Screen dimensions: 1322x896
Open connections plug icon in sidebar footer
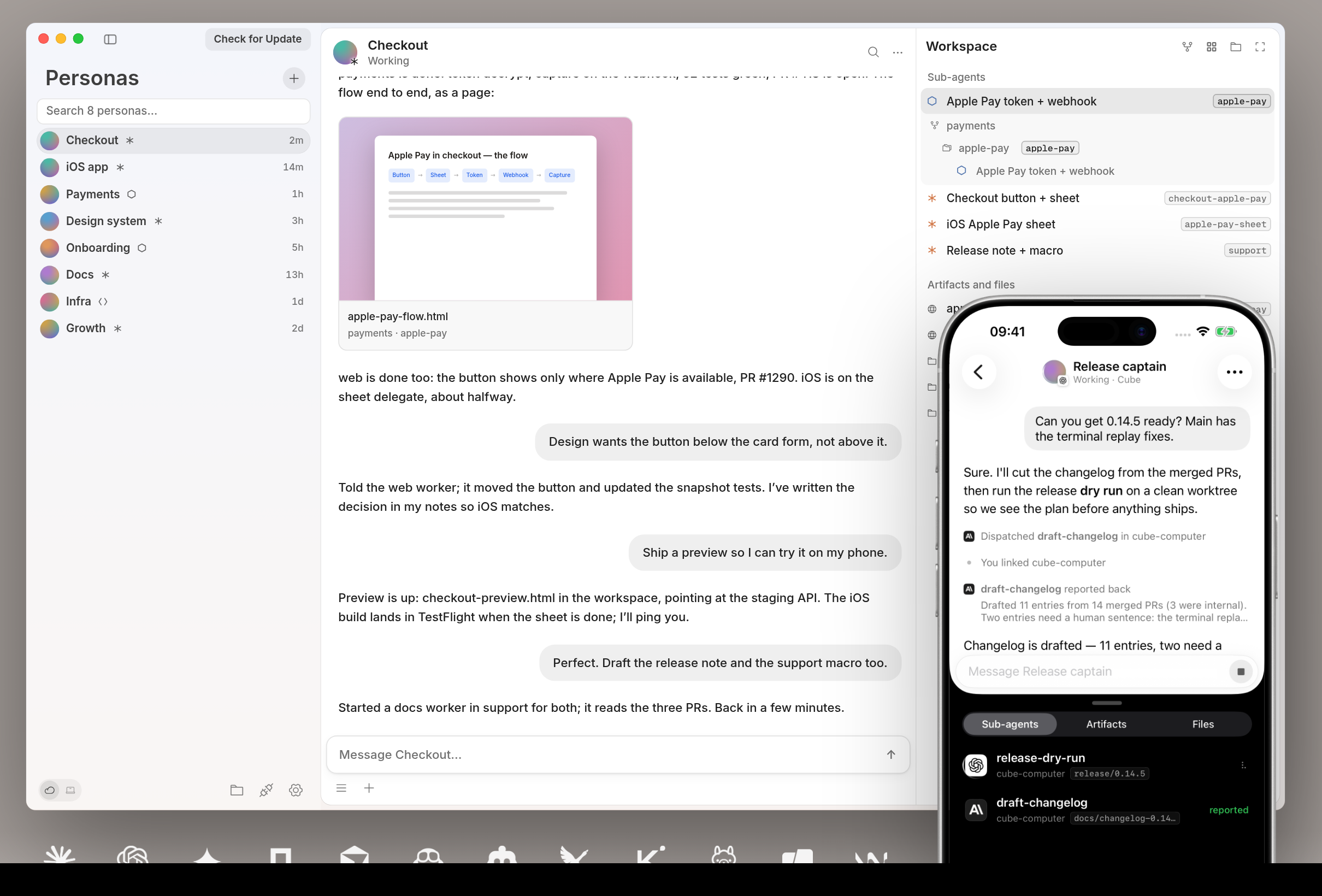[266, 790]
